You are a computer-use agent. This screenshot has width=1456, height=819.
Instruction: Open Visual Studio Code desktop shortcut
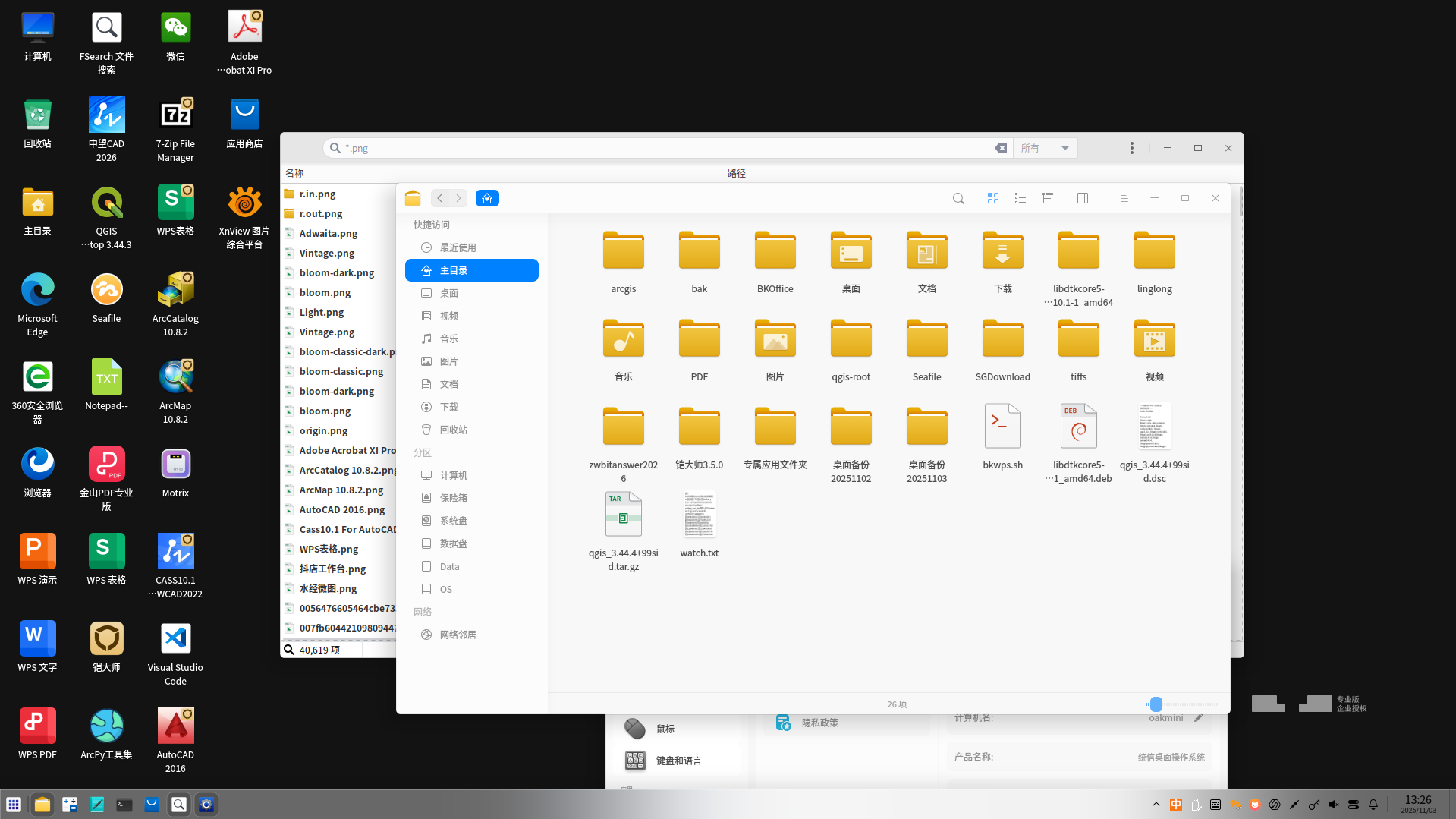point(175,653)
